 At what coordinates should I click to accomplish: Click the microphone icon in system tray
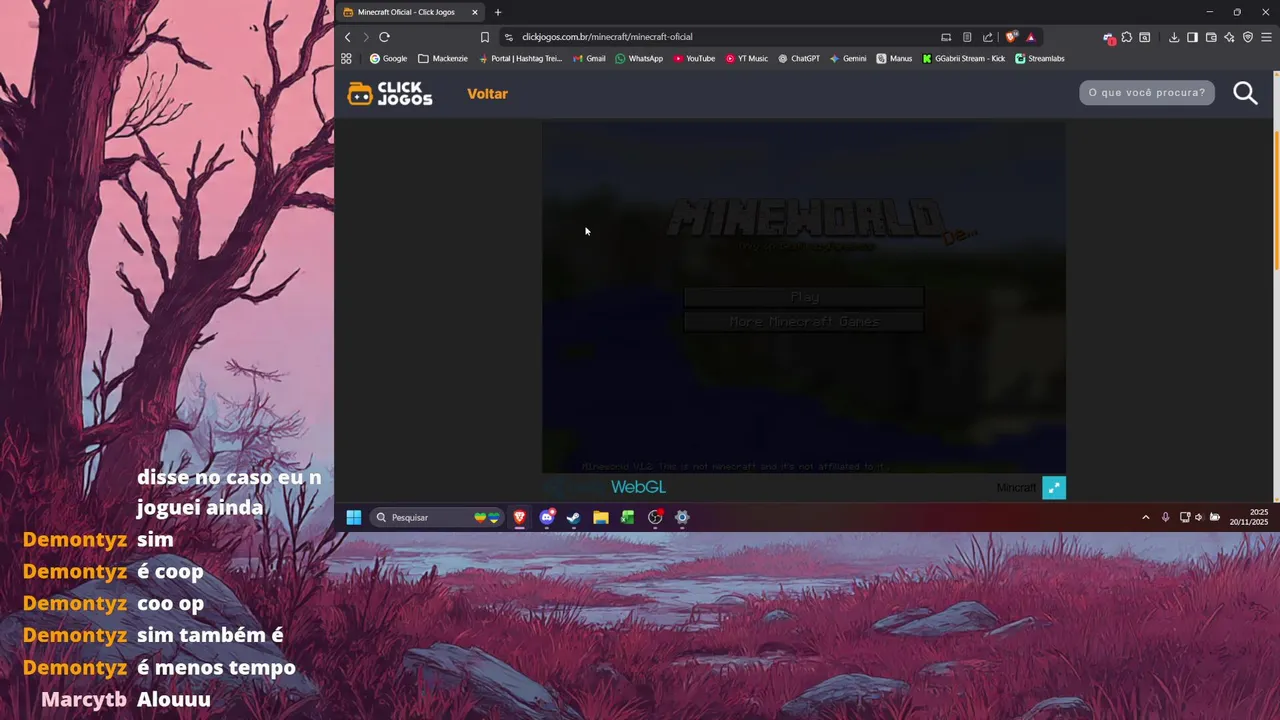pyautogui.click(x=1165, y=517)
